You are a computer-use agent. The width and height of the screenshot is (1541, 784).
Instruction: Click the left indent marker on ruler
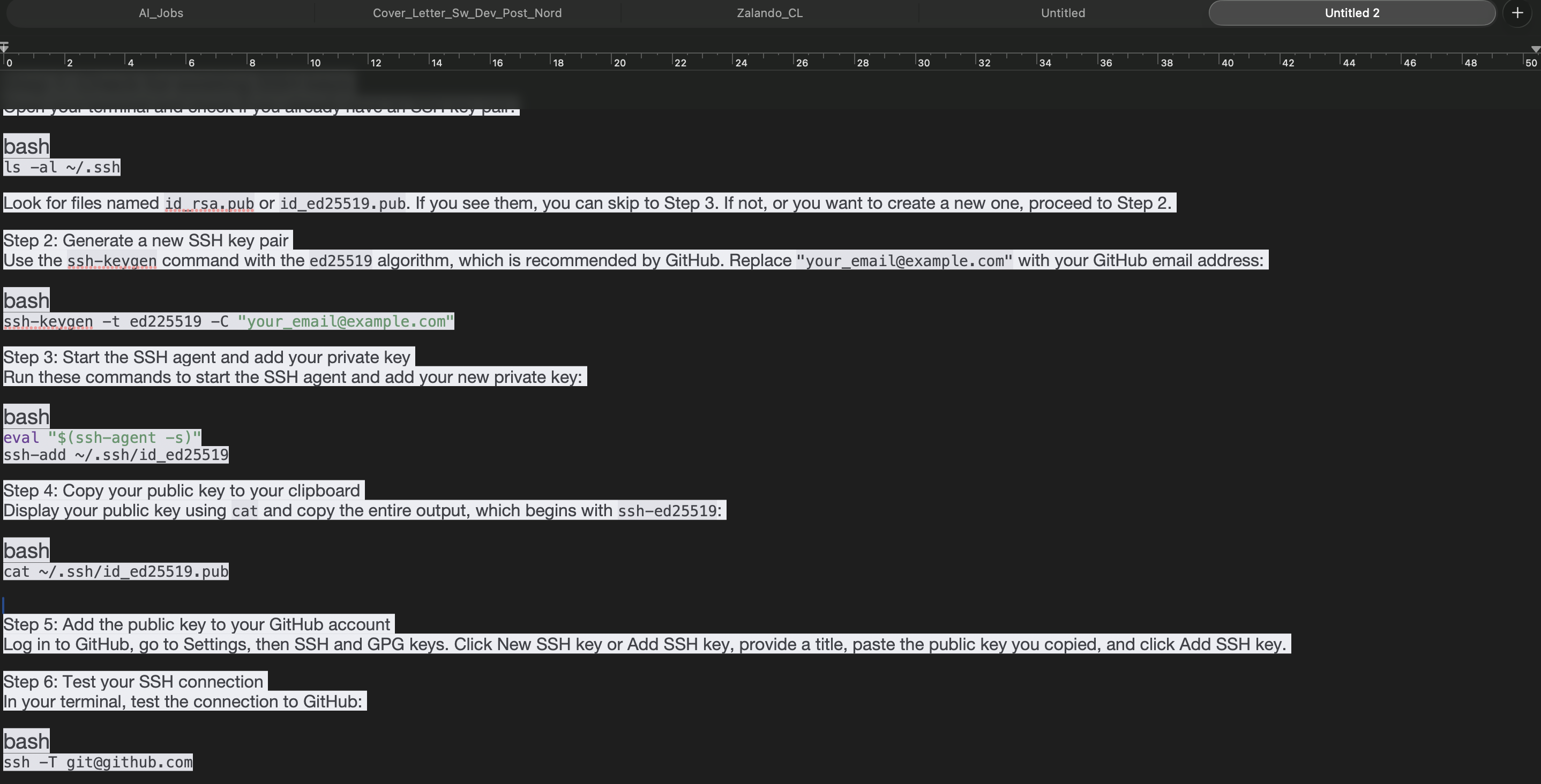click(4, 47)
